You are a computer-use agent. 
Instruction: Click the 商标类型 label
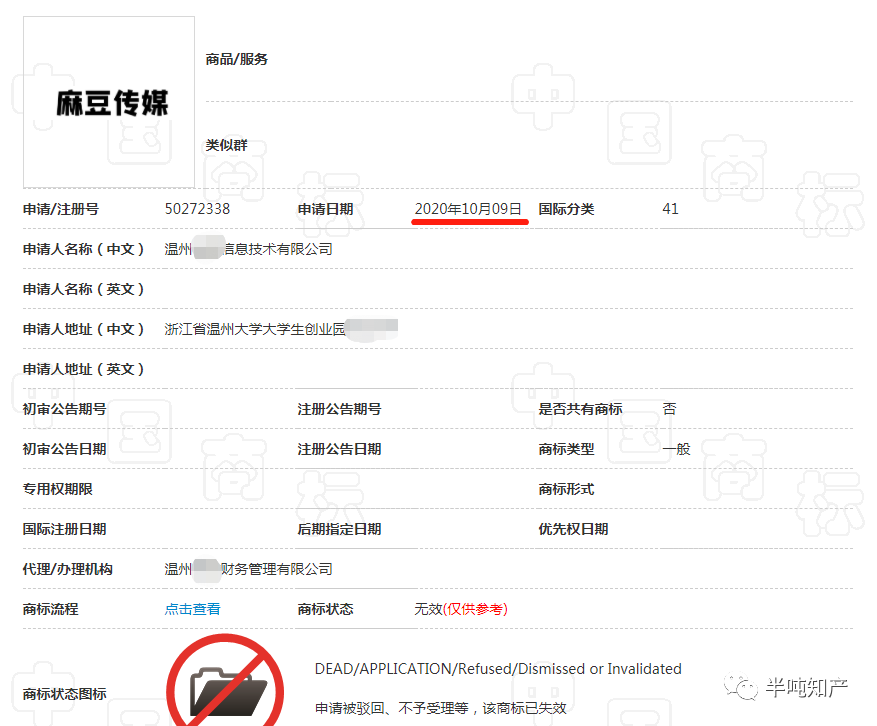click(566, 449)
